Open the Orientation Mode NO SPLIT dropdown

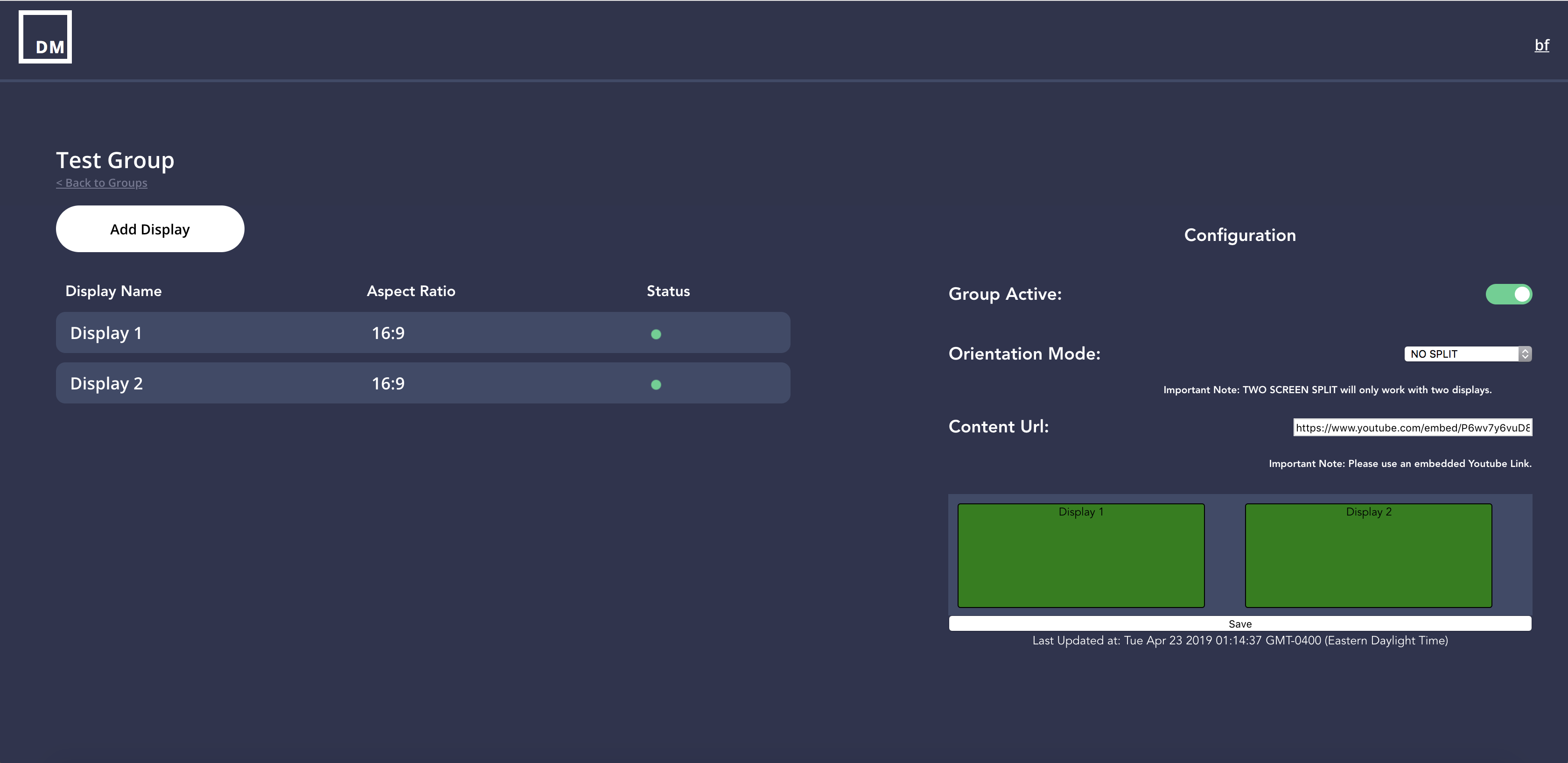click(x=1468, y=354)
